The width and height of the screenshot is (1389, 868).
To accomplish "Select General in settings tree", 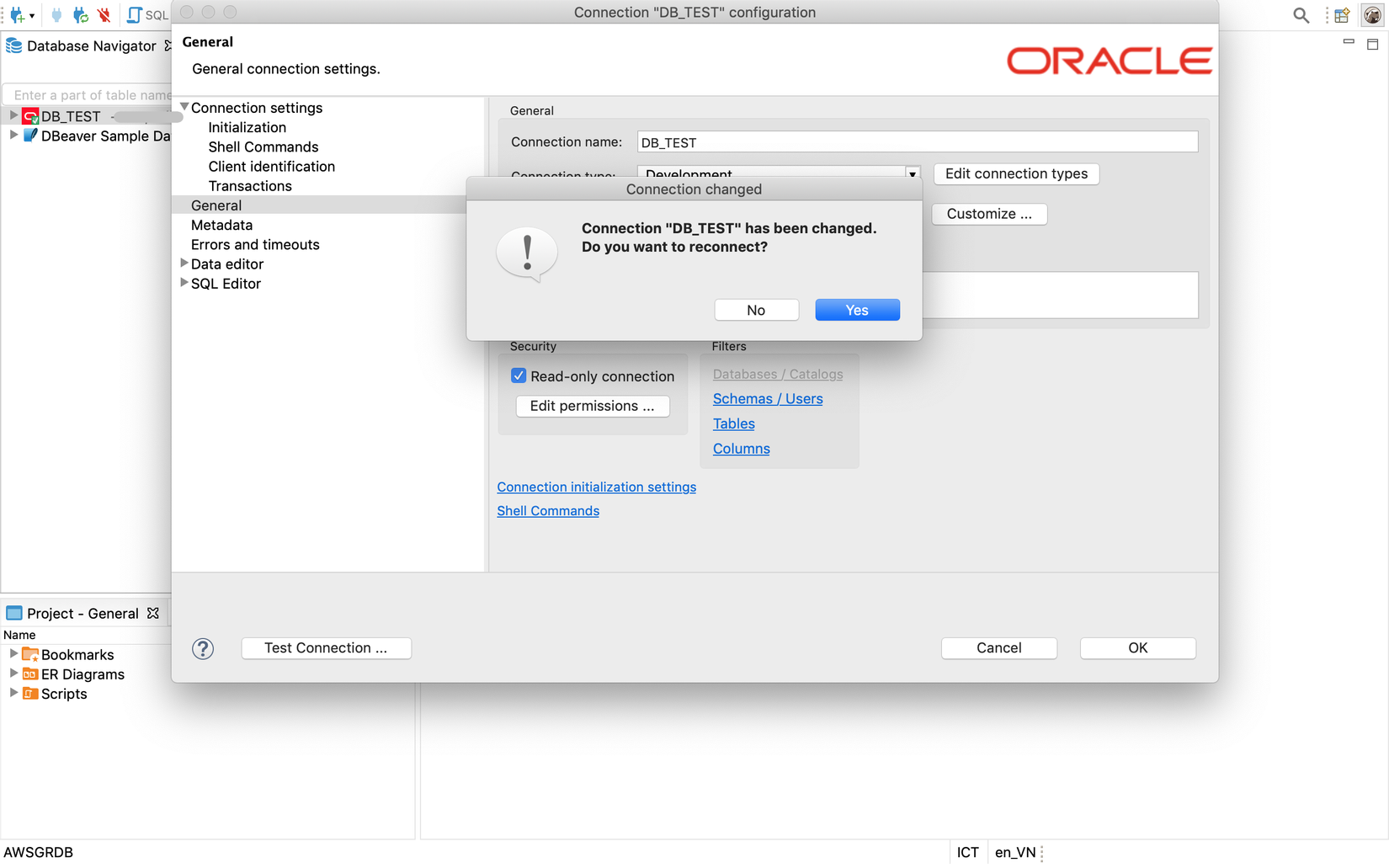I will pos(216,205).
